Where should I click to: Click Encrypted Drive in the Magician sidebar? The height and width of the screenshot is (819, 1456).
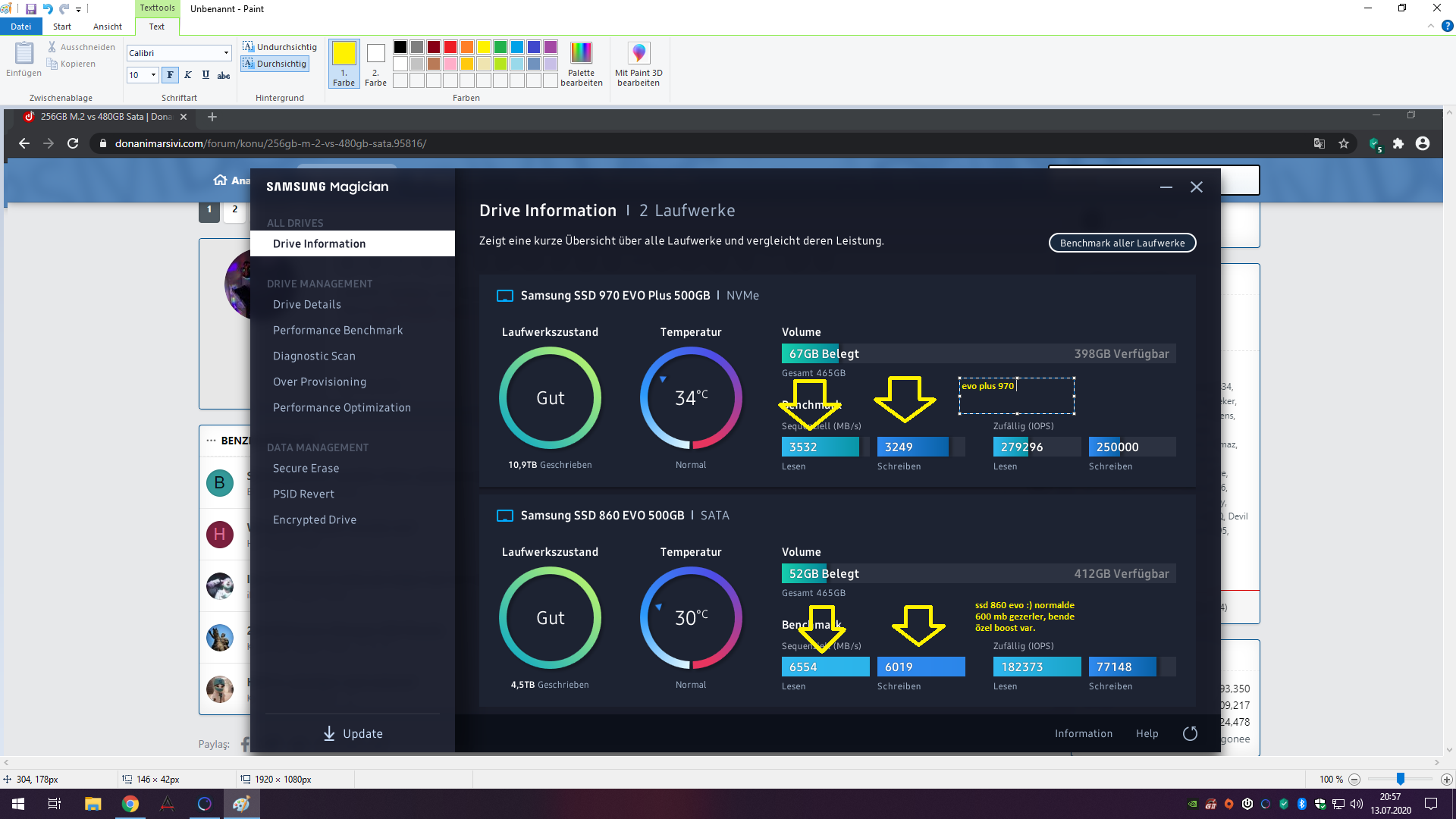[x=315, y=519]
